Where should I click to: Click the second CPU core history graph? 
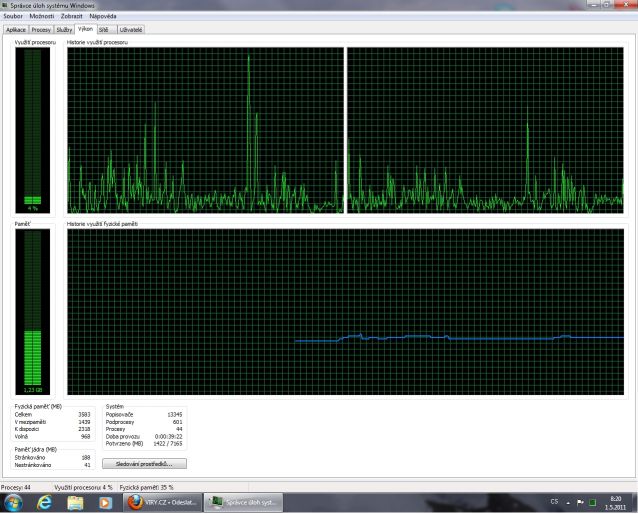click(x=485, y=130)
